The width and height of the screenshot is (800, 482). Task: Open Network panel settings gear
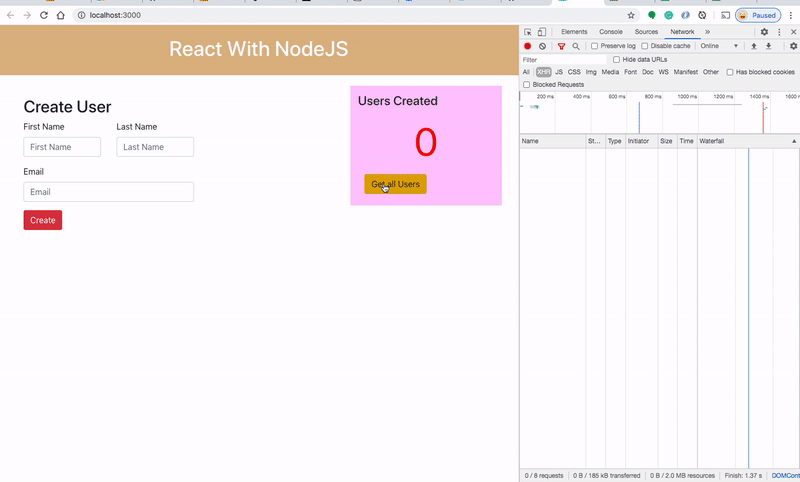tap(793, 46)
